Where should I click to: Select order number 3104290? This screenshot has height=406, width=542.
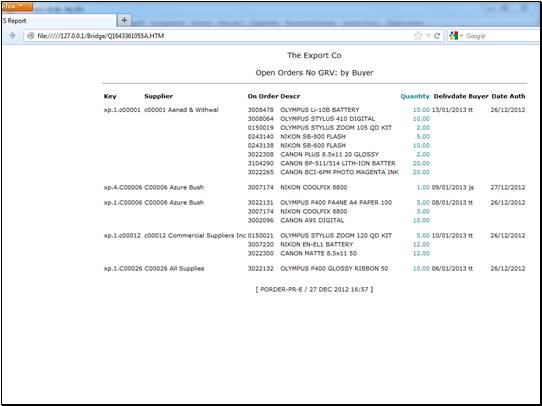260,163
